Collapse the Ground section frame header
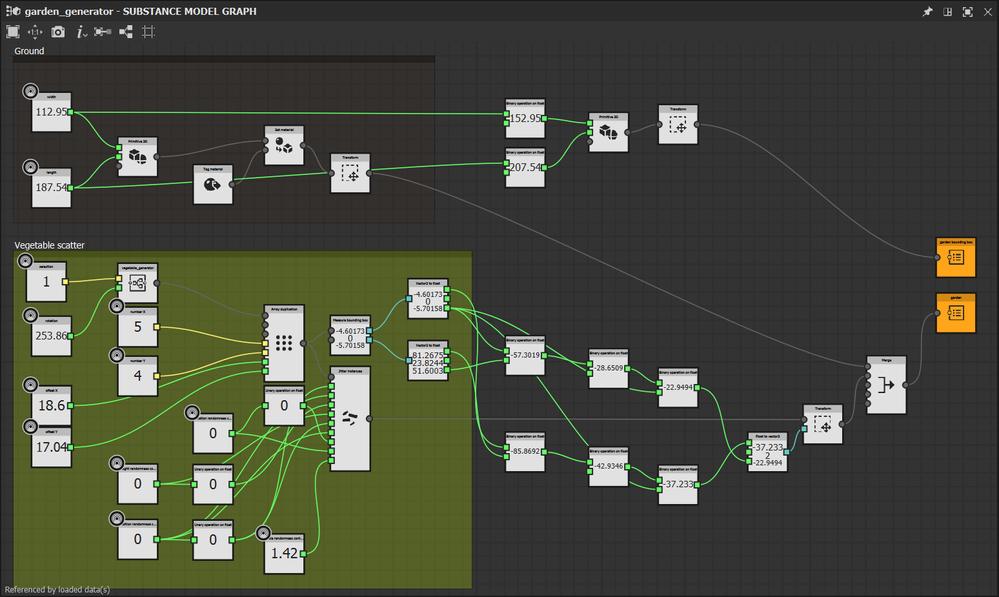 tap(29, 51)
